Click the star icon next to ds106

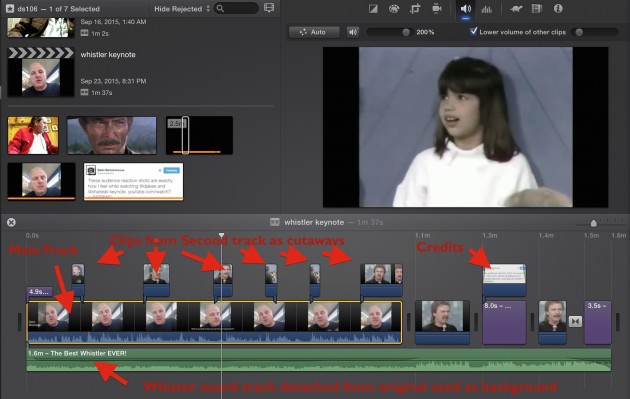coord(10,8)
